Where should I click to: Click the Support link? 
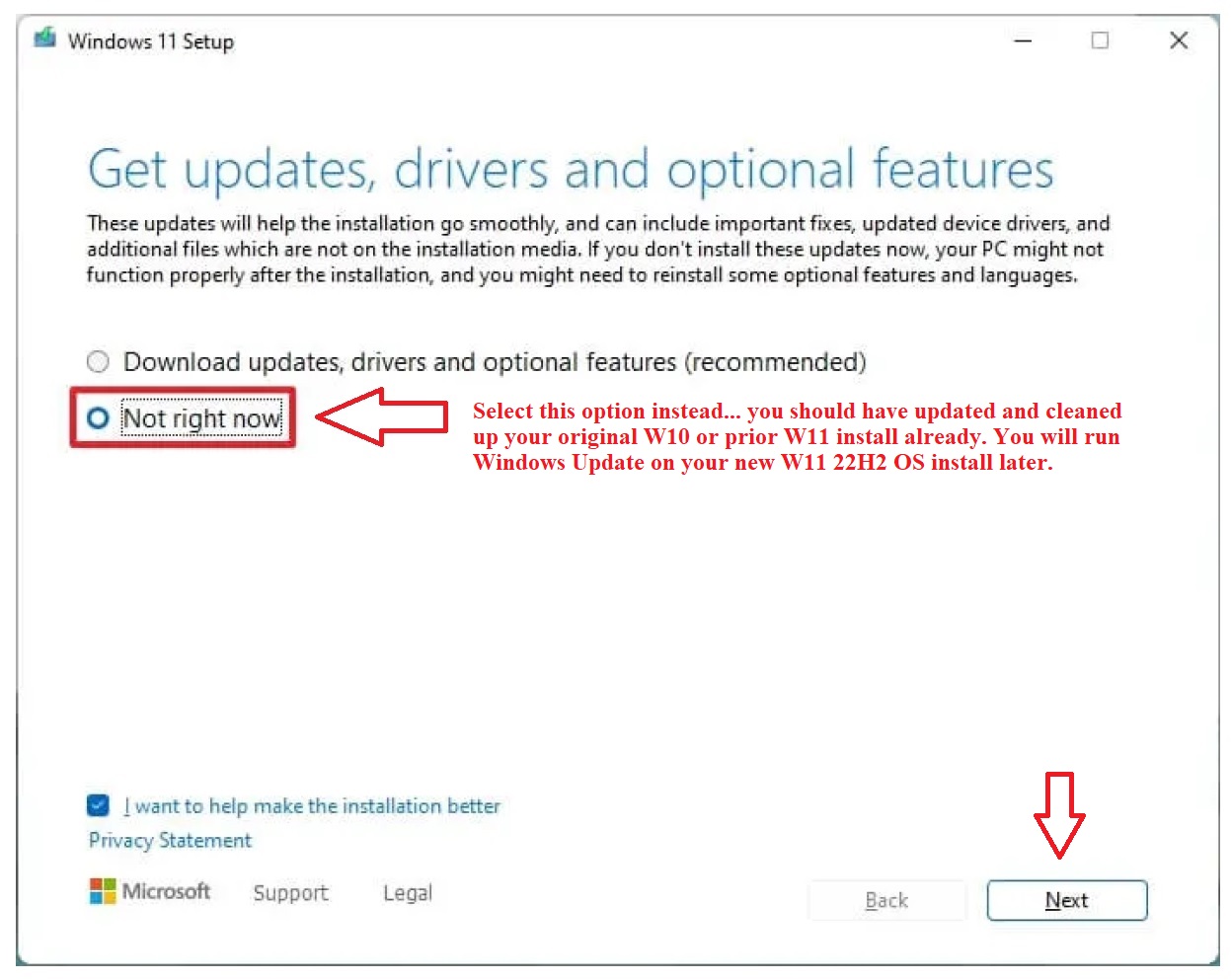(290, 892)
